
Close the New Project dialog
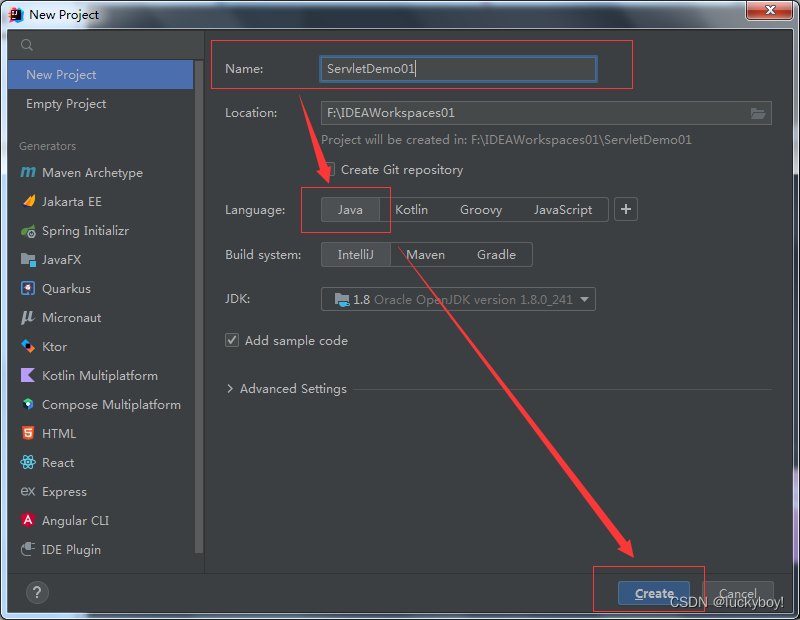(x=770, y=10)
